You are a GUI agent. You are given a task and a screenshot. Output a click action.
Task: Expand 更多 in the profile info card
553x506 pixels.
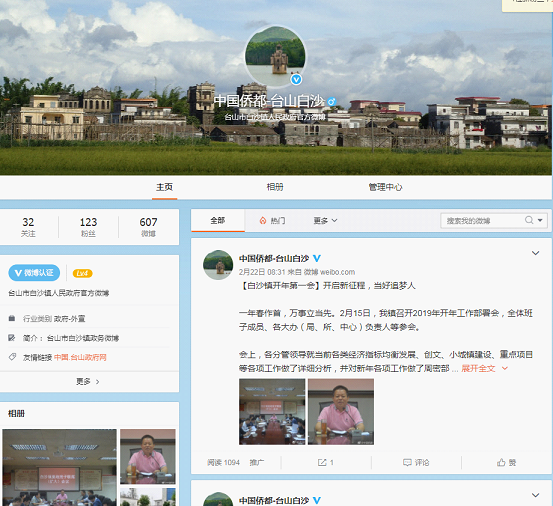coord(88,382)
